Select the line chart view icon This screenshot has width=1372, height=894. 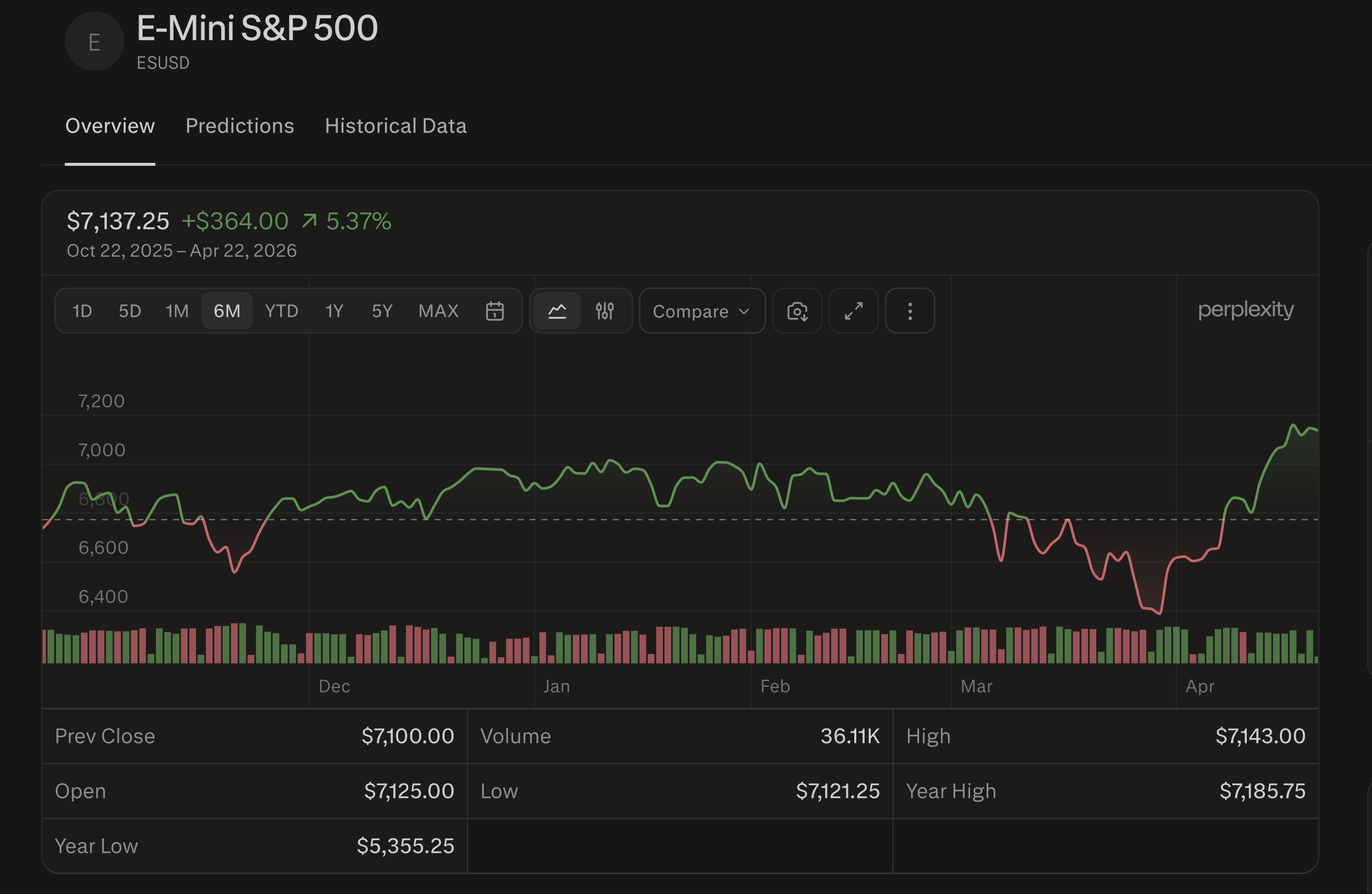pos(557,311)
